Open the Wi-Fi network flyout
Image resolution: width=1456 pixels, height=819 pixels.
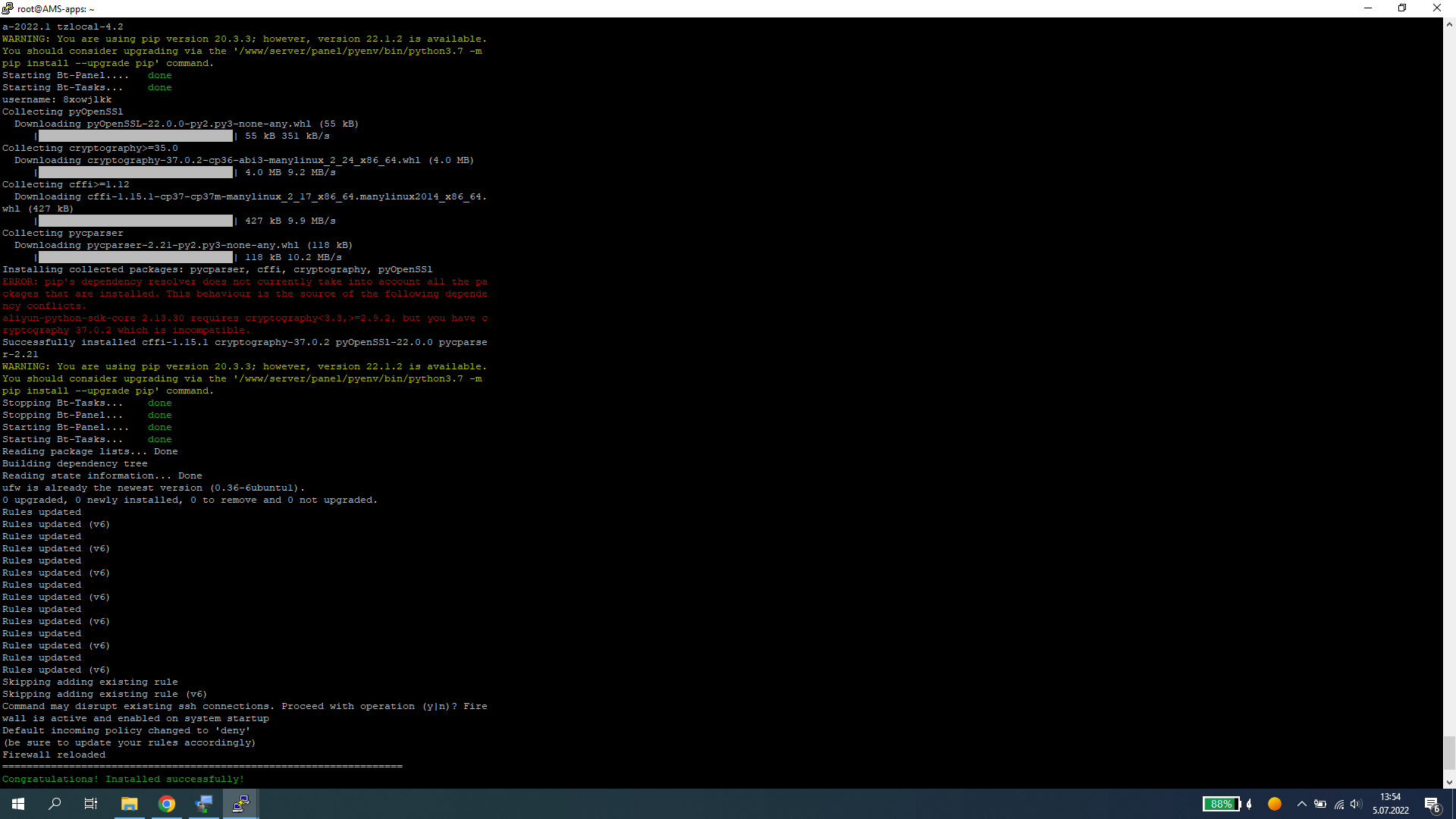pos(1339,804)
